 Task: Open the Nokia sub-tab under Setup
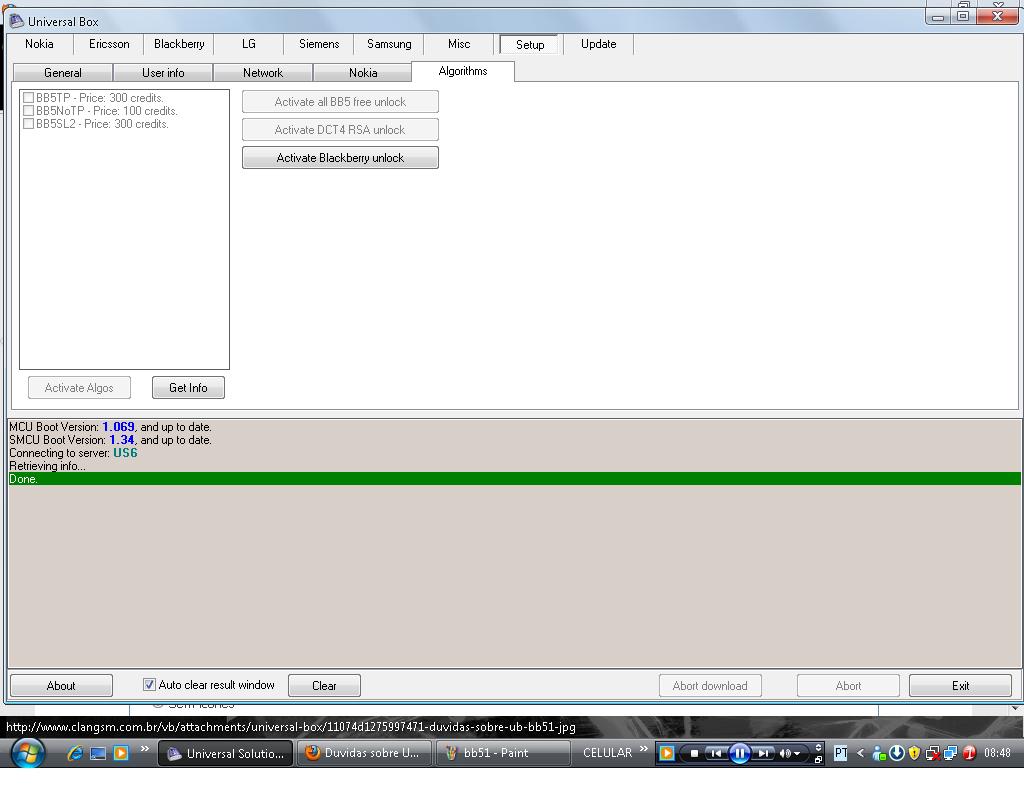(363, 72)
